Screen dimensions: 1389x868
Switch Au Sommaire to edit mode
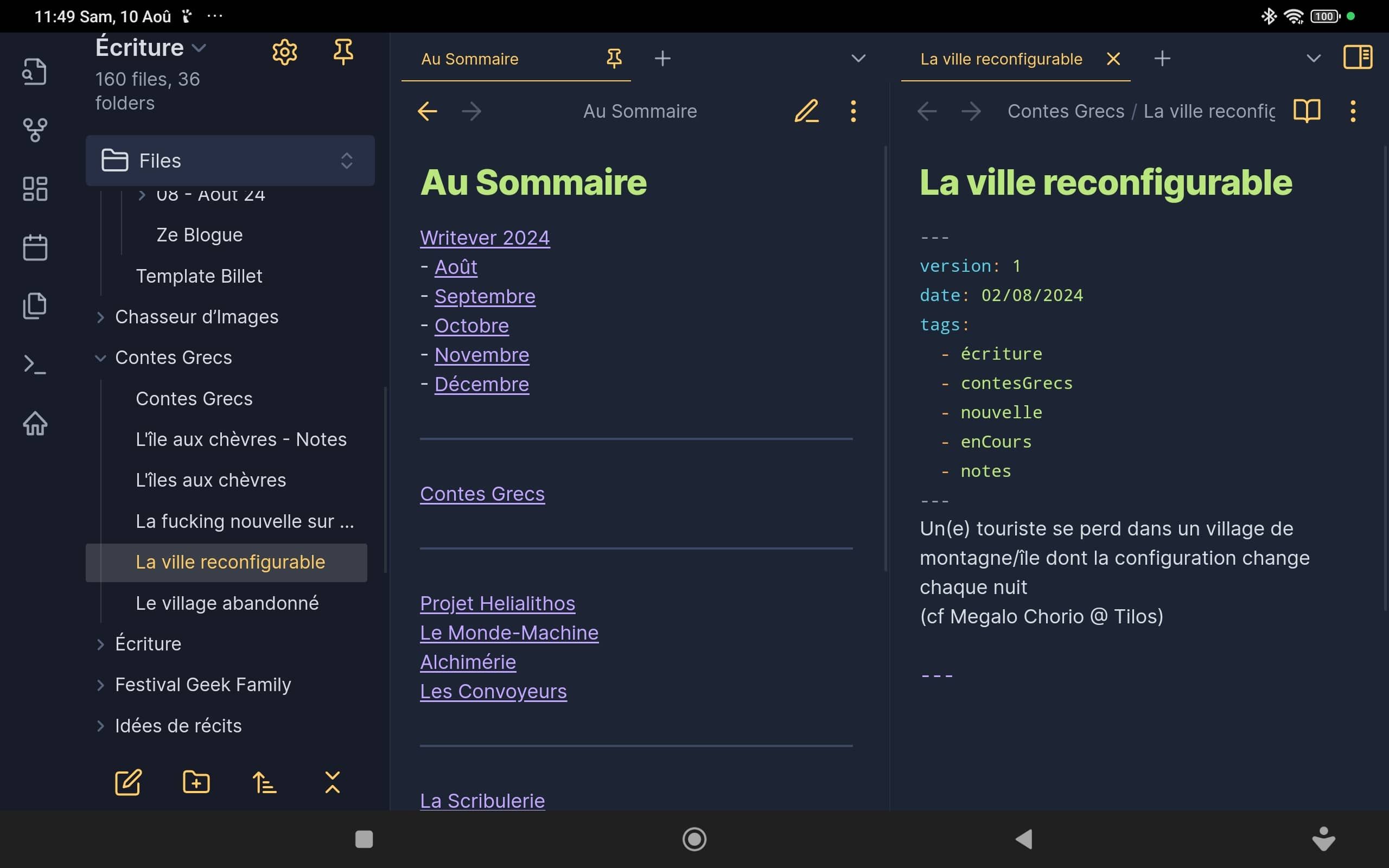[x=806, y=111]
